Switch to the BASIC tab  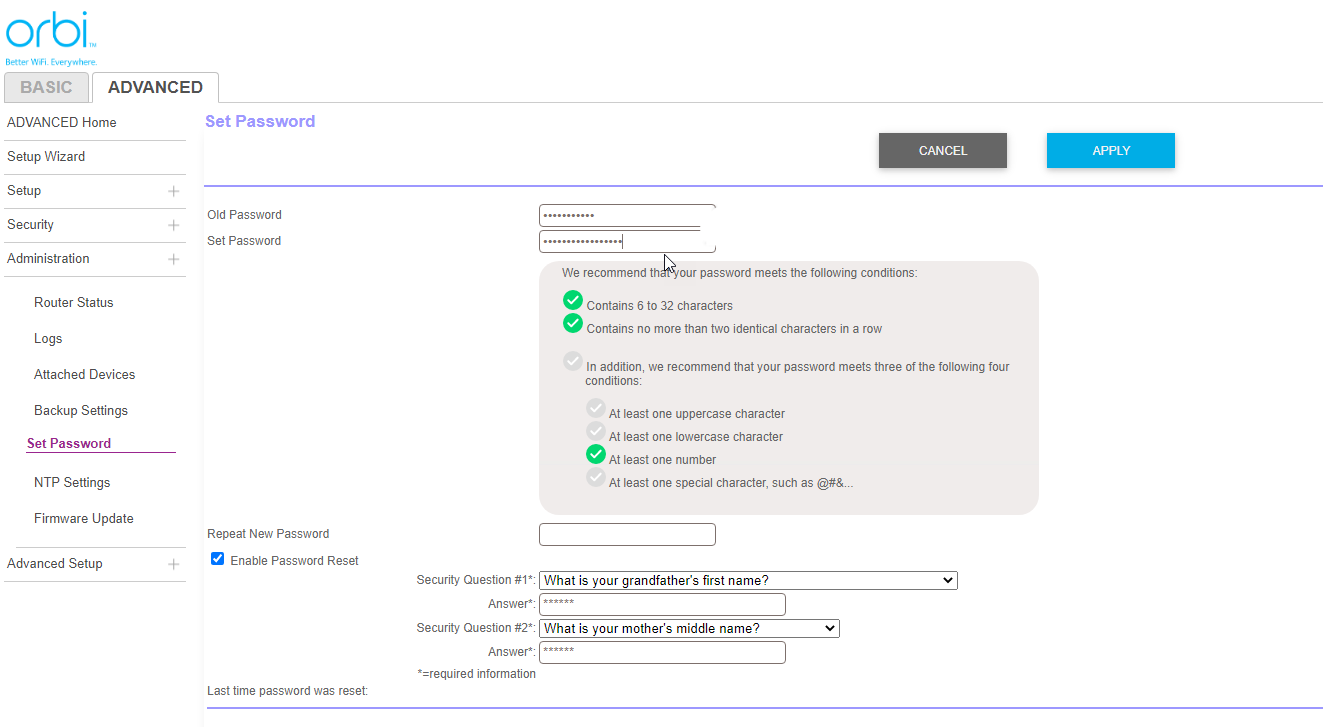tap(46, 87)
